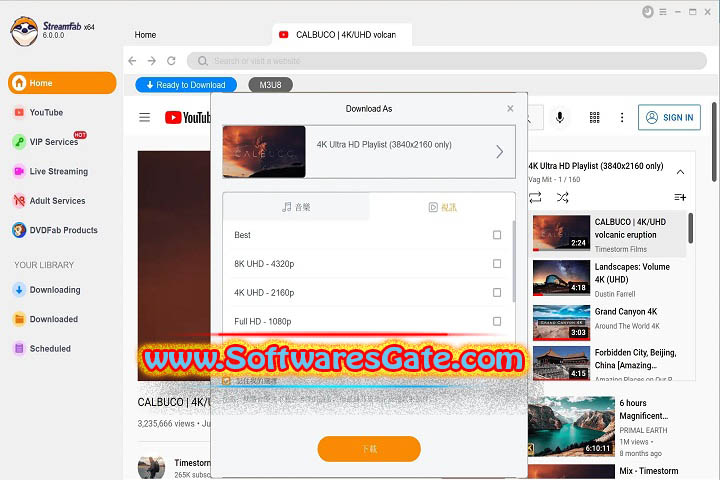Save the playlist with the add icon
720x480 pixels.
(x=680, y=197)
